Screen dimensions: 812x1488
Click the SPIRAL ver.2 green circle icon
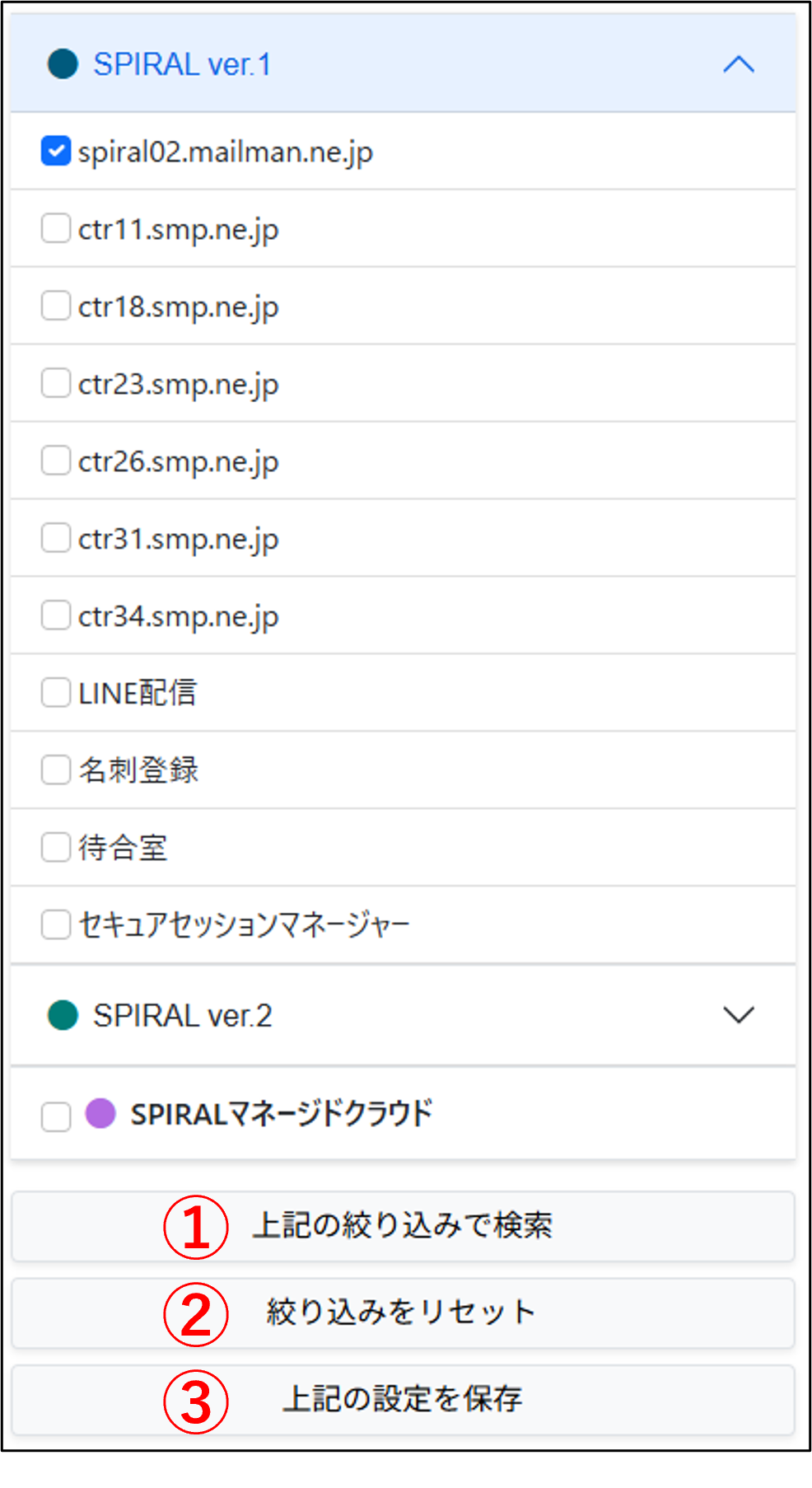pyautogui.click(x=63, y=1015)
